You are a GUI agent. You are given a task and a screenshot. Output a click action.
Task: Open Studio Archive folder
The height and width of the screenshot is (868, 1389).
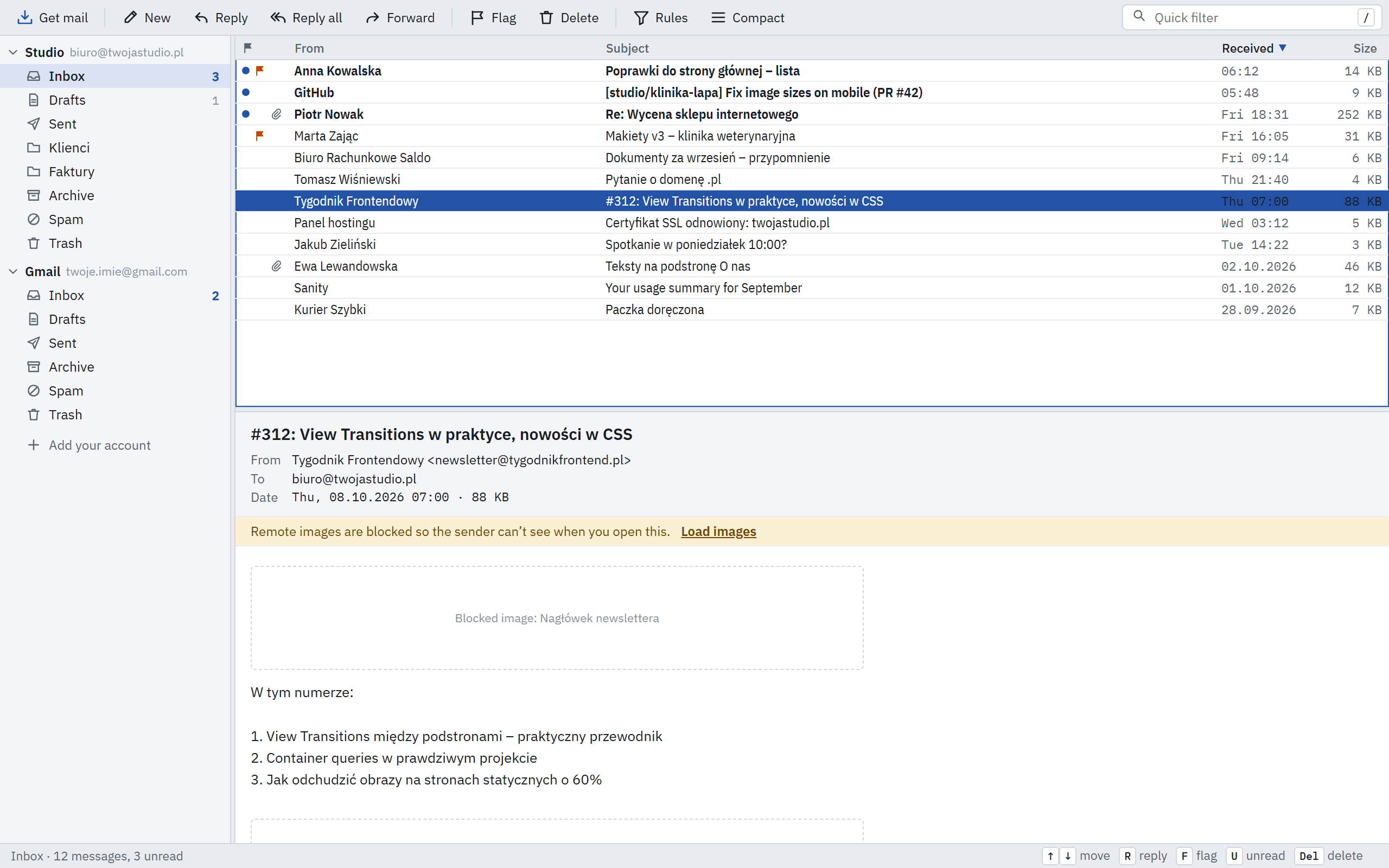point(115,196)
